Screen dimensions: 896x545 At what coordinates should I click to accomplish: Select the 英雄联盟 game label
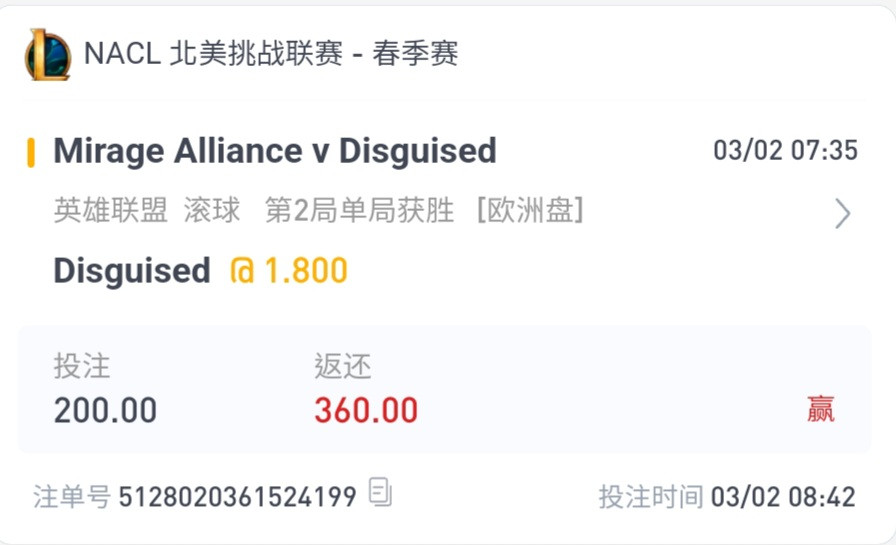pos(111,210)
